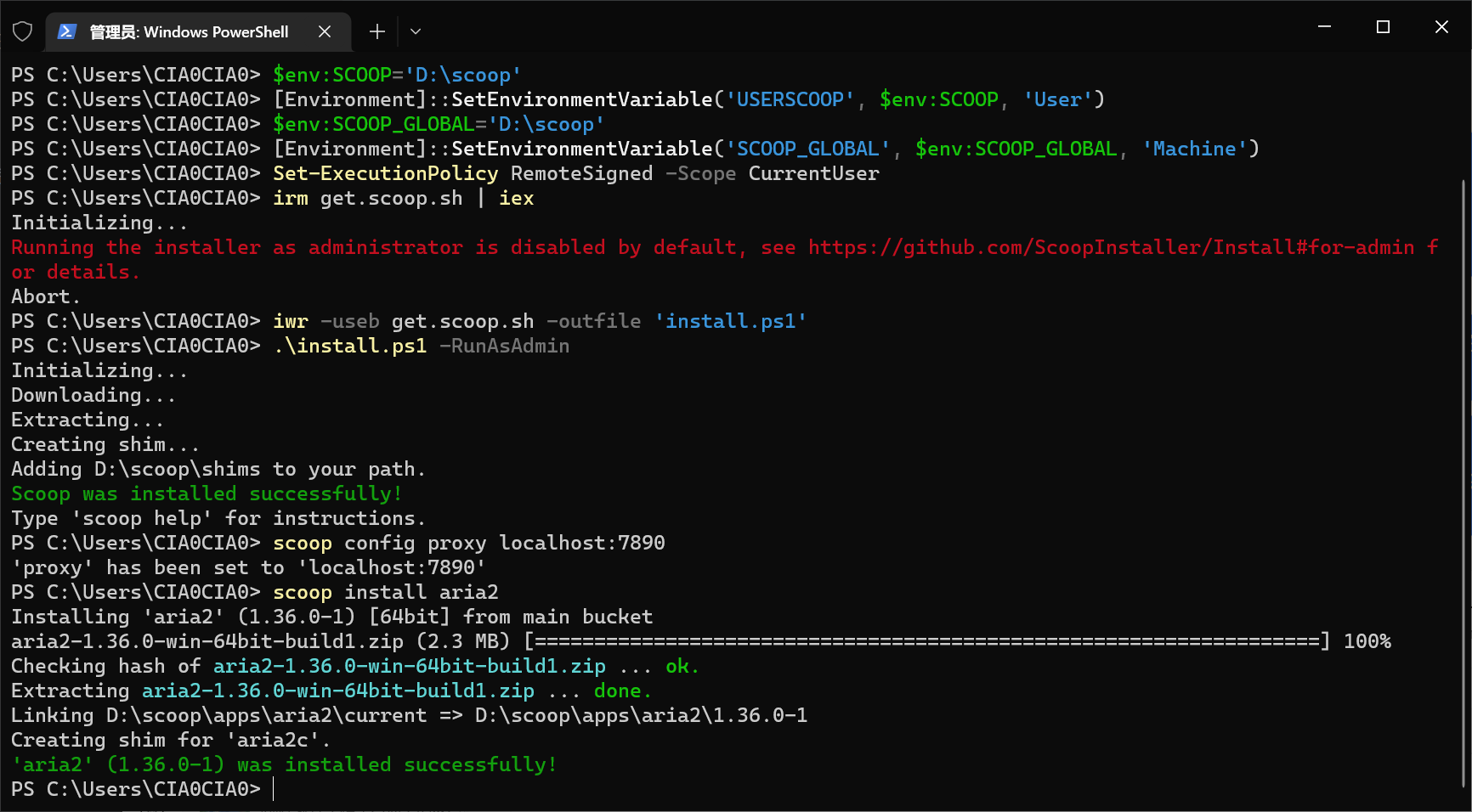
Task: Click the vertical scrollbar thumb
Action: pyautogui.click(x=1464, y=484)
